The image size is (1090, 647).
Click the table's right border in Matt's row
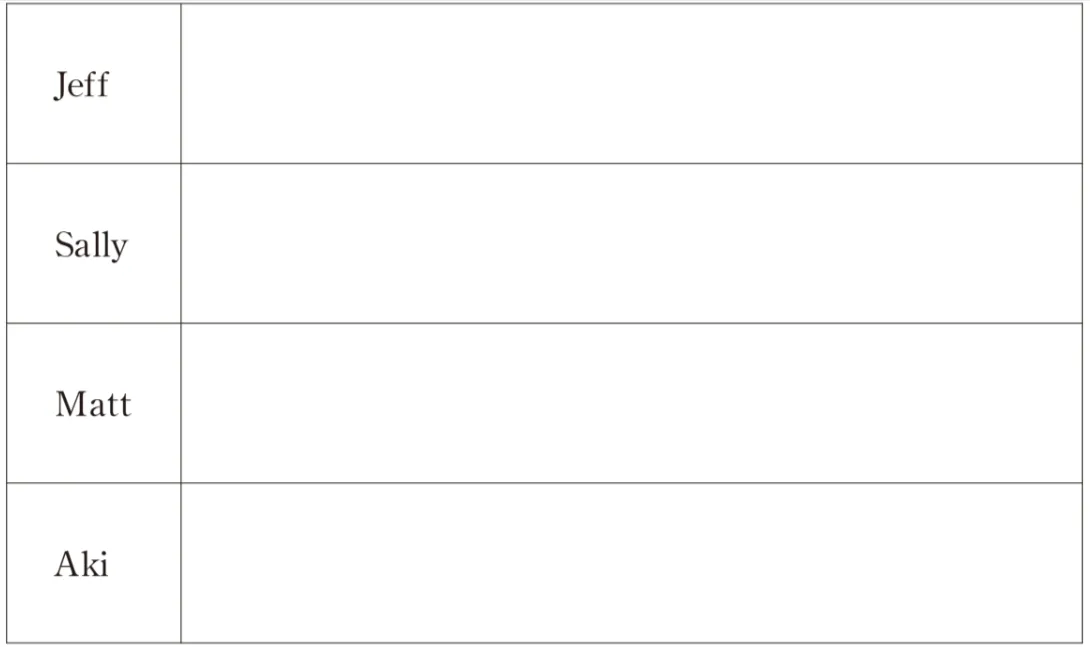1083,404
